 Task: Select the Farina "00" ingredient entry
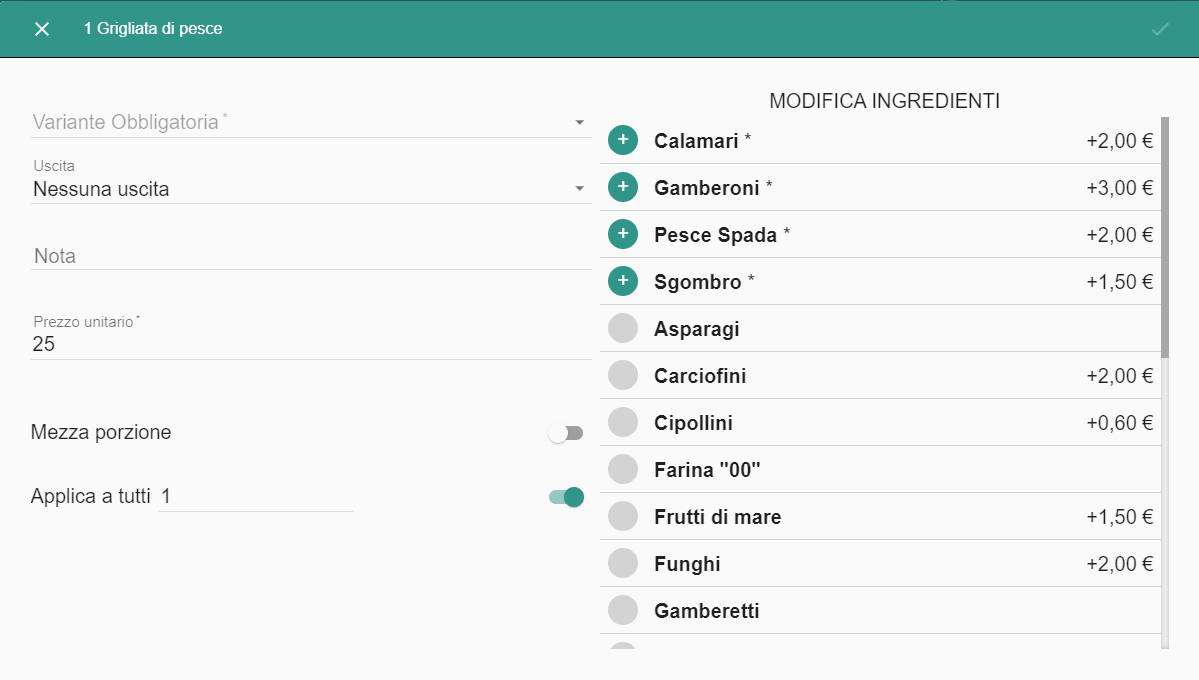click(x=880, y=470)
